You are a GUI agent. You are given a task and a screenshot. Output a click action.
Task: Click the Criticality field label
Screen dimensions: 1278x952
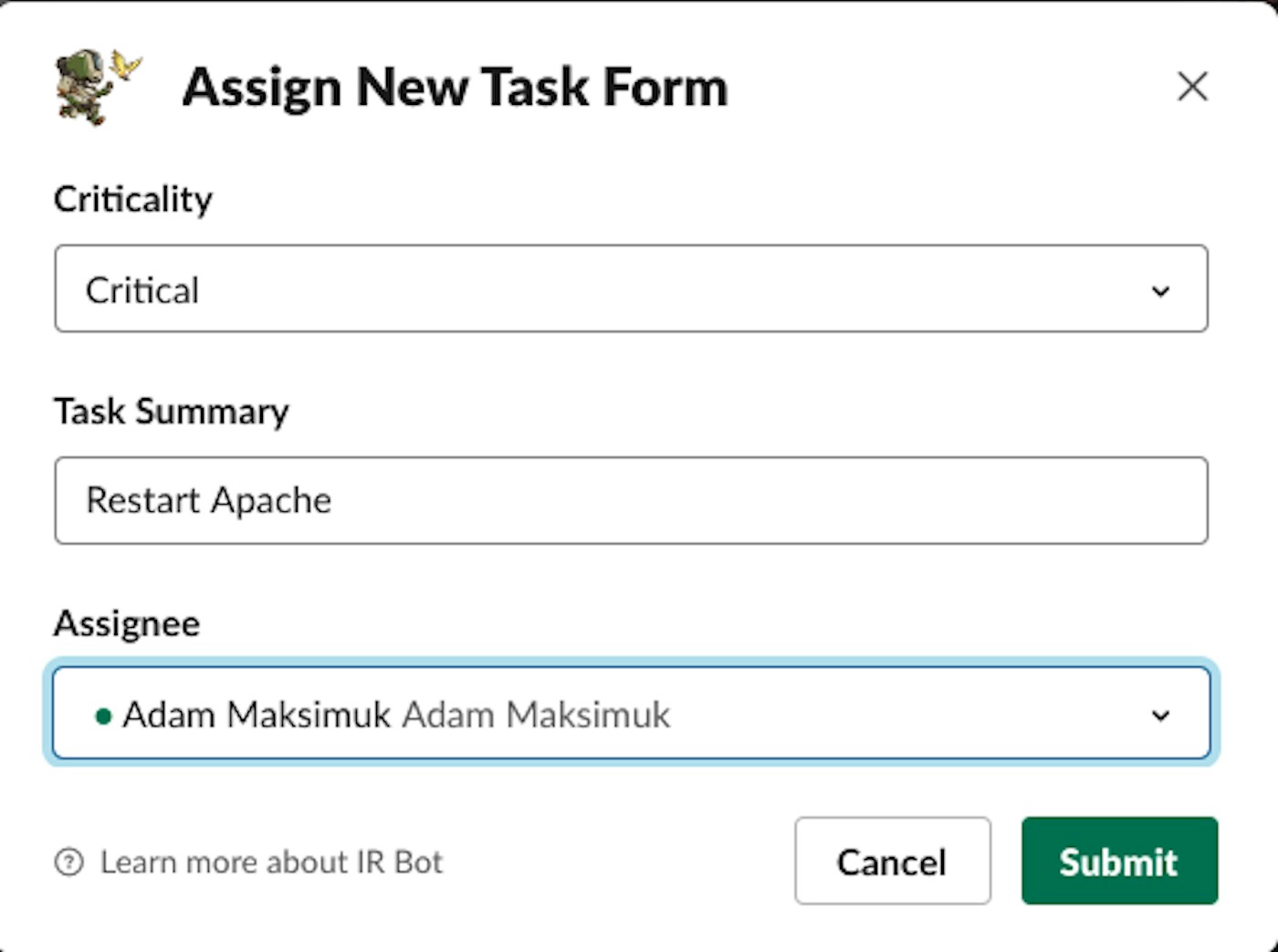[133, 199]
